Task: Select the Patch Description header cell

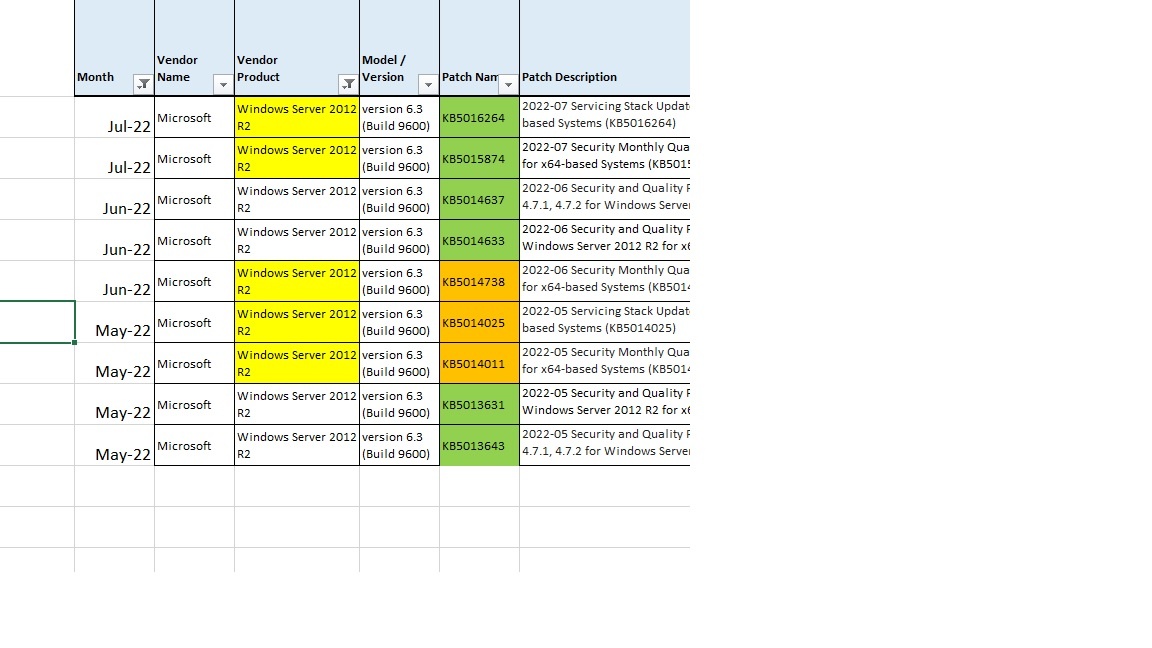Action: (x=605, y=48)
